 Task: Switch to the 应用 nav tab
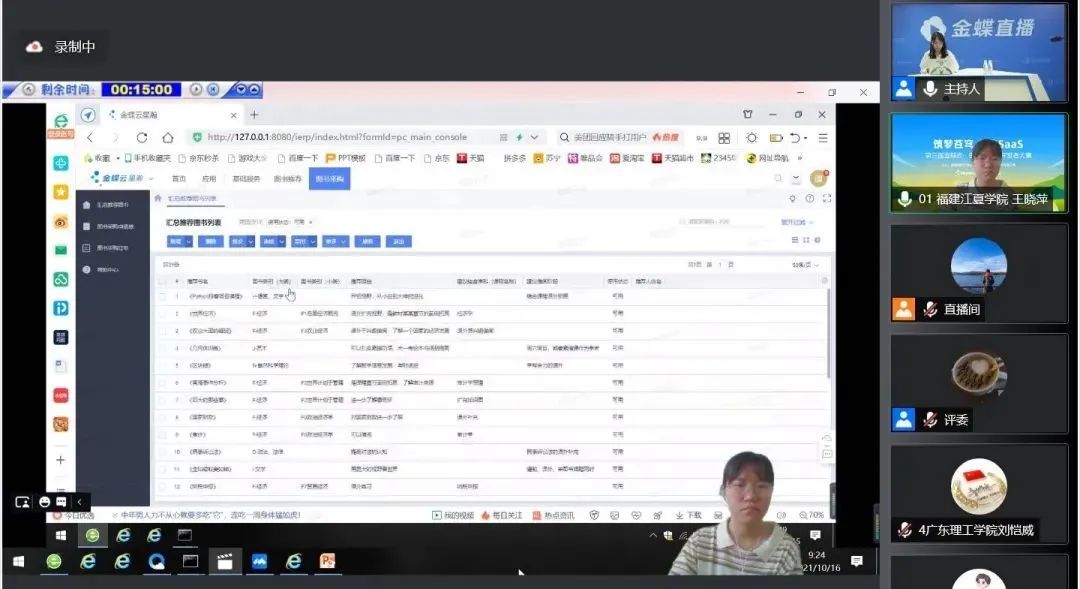[209, 178]
